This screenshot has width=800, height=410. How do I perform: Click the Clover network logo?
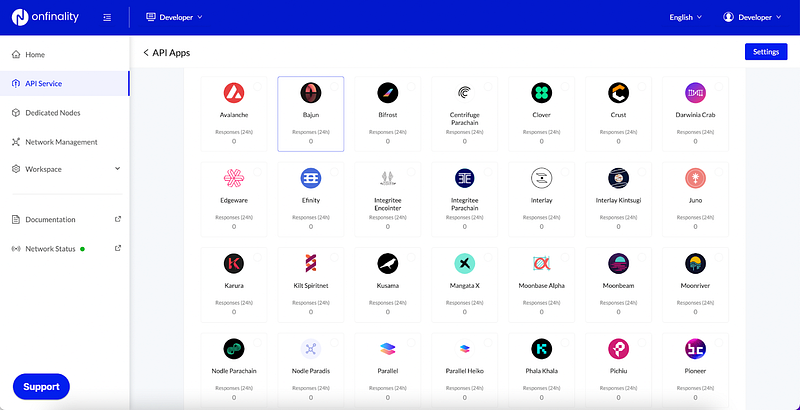coord(541,93)
